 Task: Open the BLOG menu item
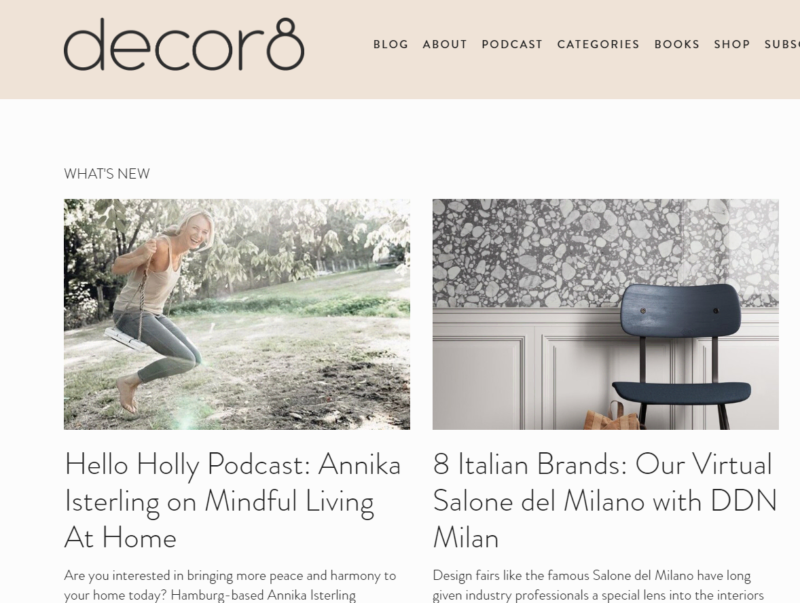pyautogui.click(x=391, y=44)
